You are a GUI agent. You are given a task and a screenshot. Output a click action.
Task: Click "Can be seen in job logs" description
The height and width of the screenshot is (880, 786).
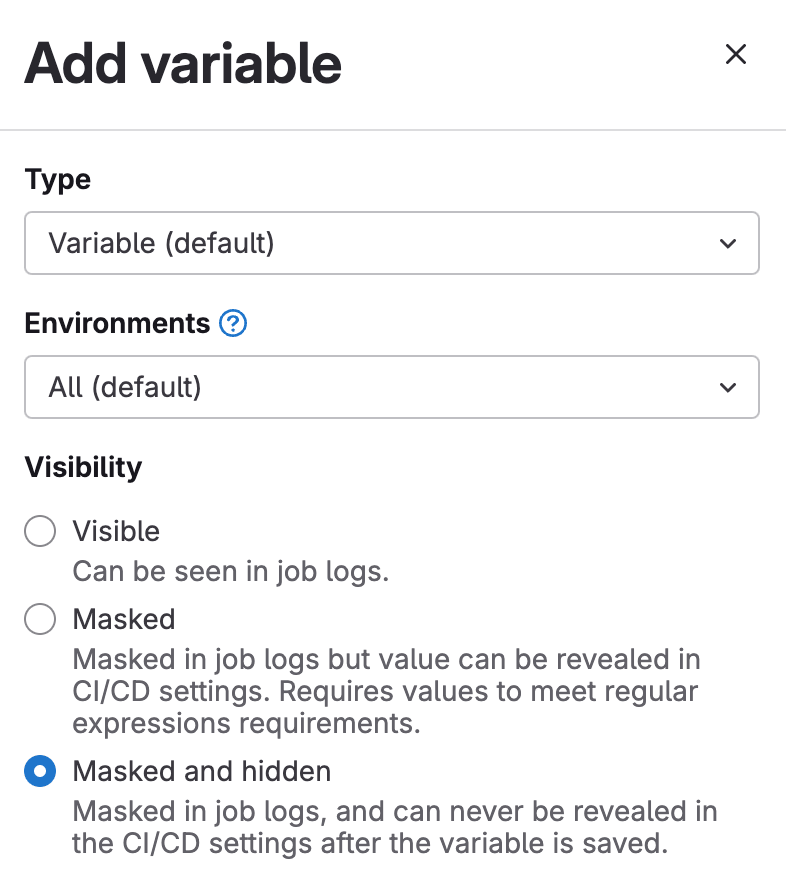230,573
